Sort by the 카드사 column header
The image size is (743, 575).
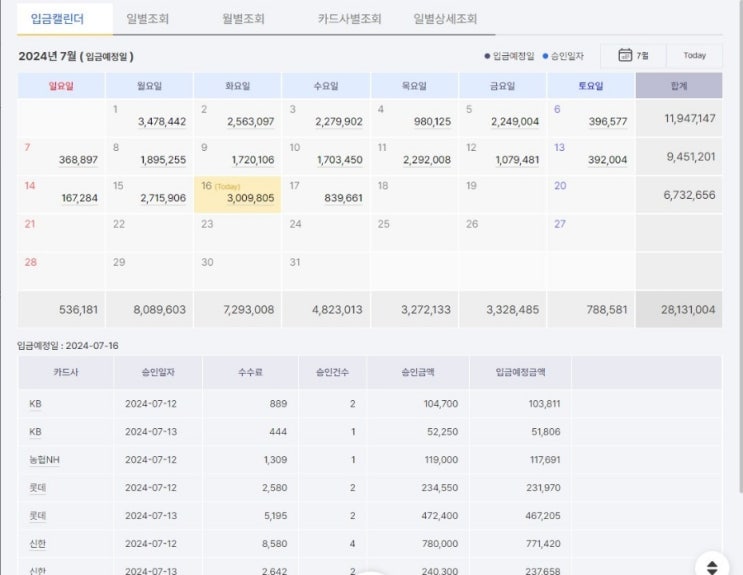coord(69,372)
